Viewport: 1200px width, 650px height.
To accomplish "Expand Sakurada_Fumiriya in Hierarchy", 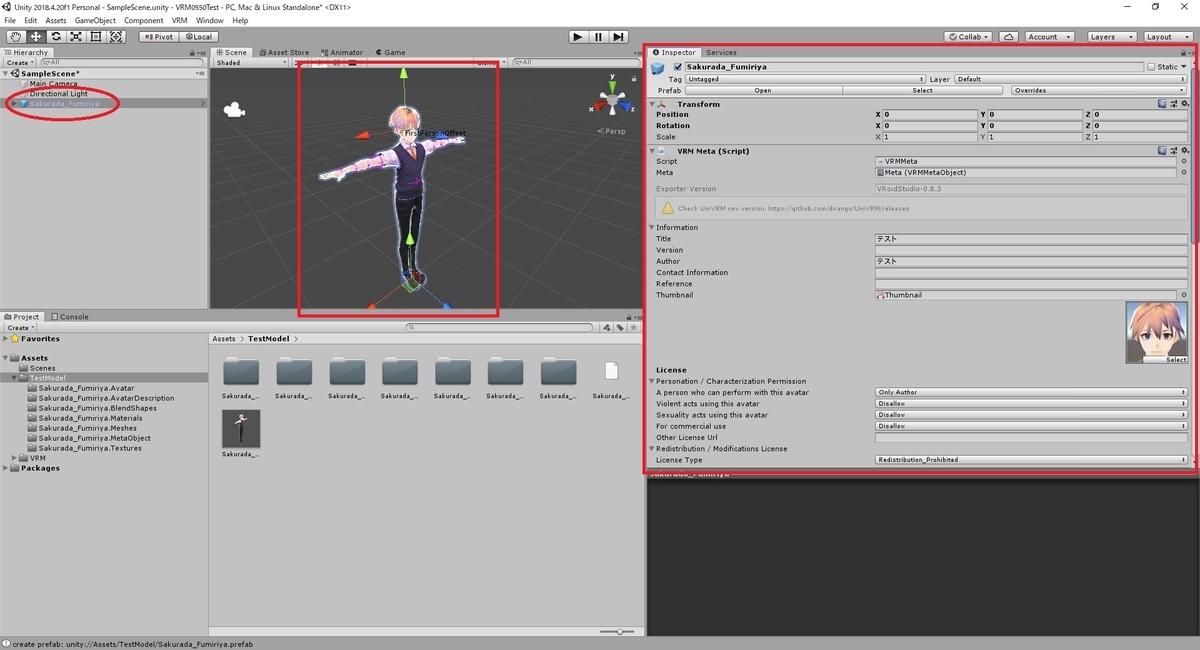I will coord(14,103).
